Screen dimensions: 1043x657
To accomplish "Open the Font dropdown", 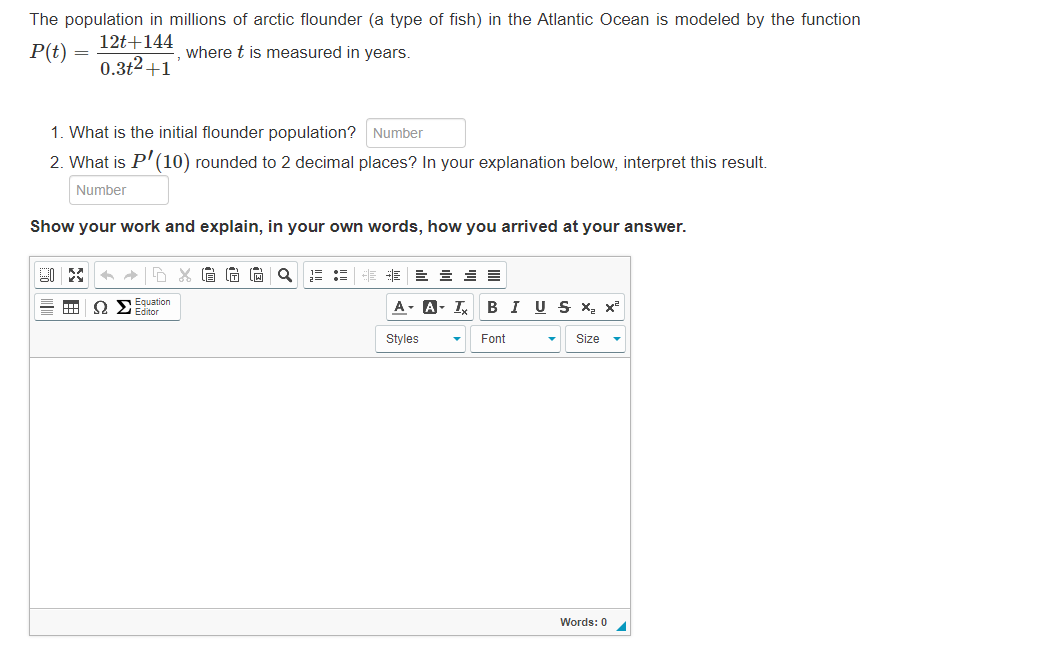I will coord(515,339).
